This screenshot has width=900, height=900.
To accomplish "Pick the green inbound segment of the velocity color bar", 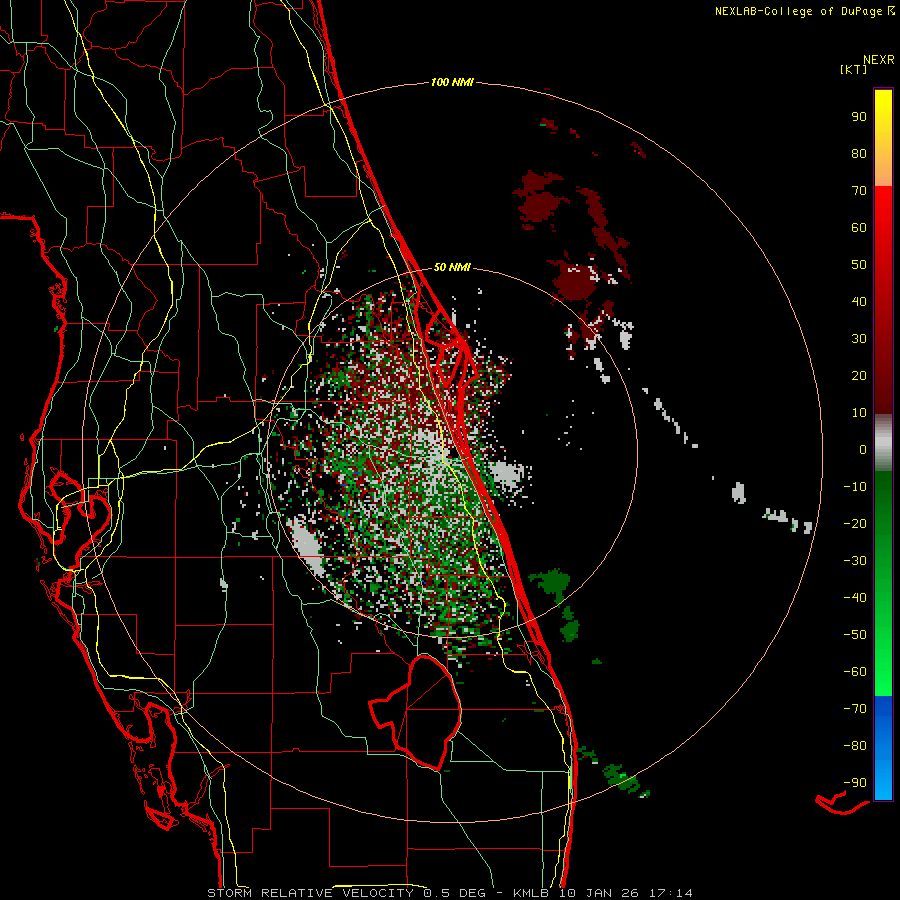I will tap(883, 584).
